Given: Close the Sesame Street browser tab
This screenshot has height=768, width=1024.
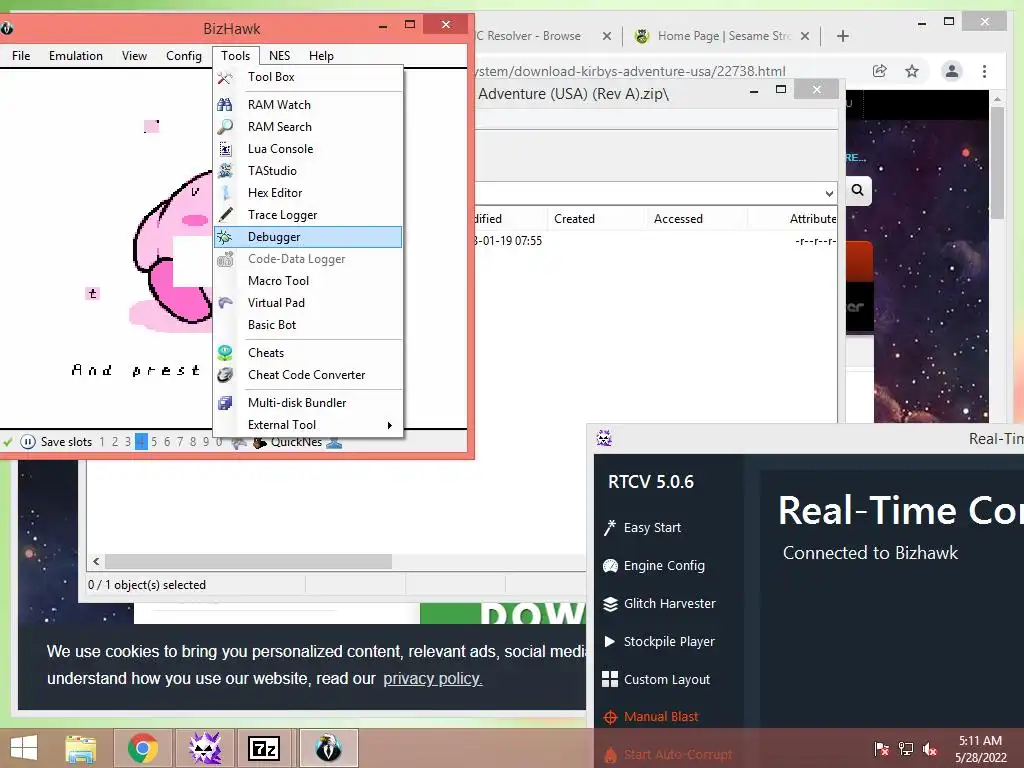Looking at the screenshot, I should point(805,36).
